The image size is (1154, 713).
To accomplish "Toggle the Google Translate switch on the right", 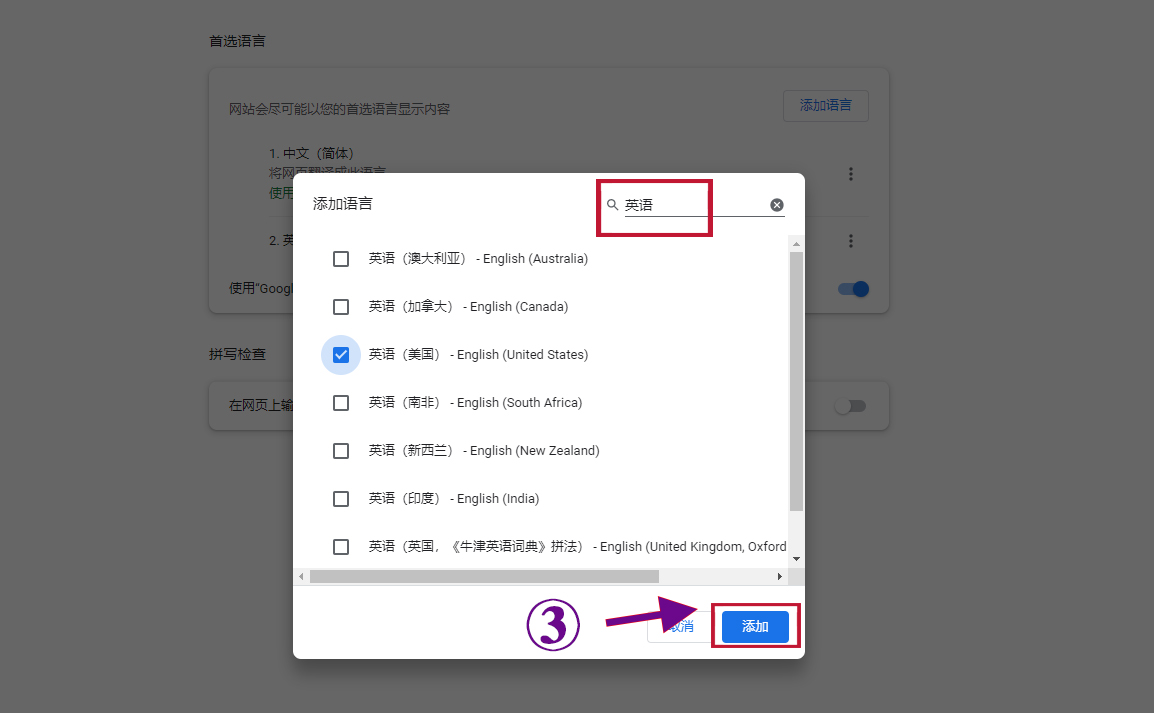I will [852, 288].
